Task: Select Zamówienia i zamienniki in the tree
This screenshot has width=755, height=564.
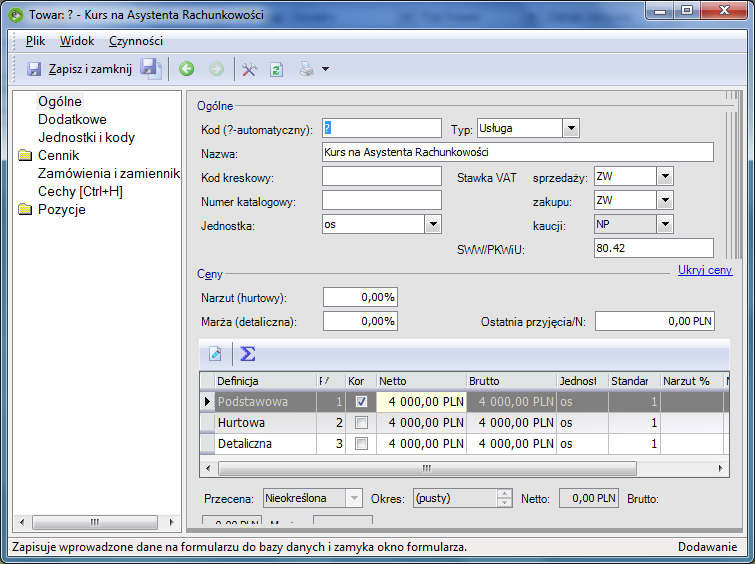Action: pyautogui.click(x=109, y=173)
